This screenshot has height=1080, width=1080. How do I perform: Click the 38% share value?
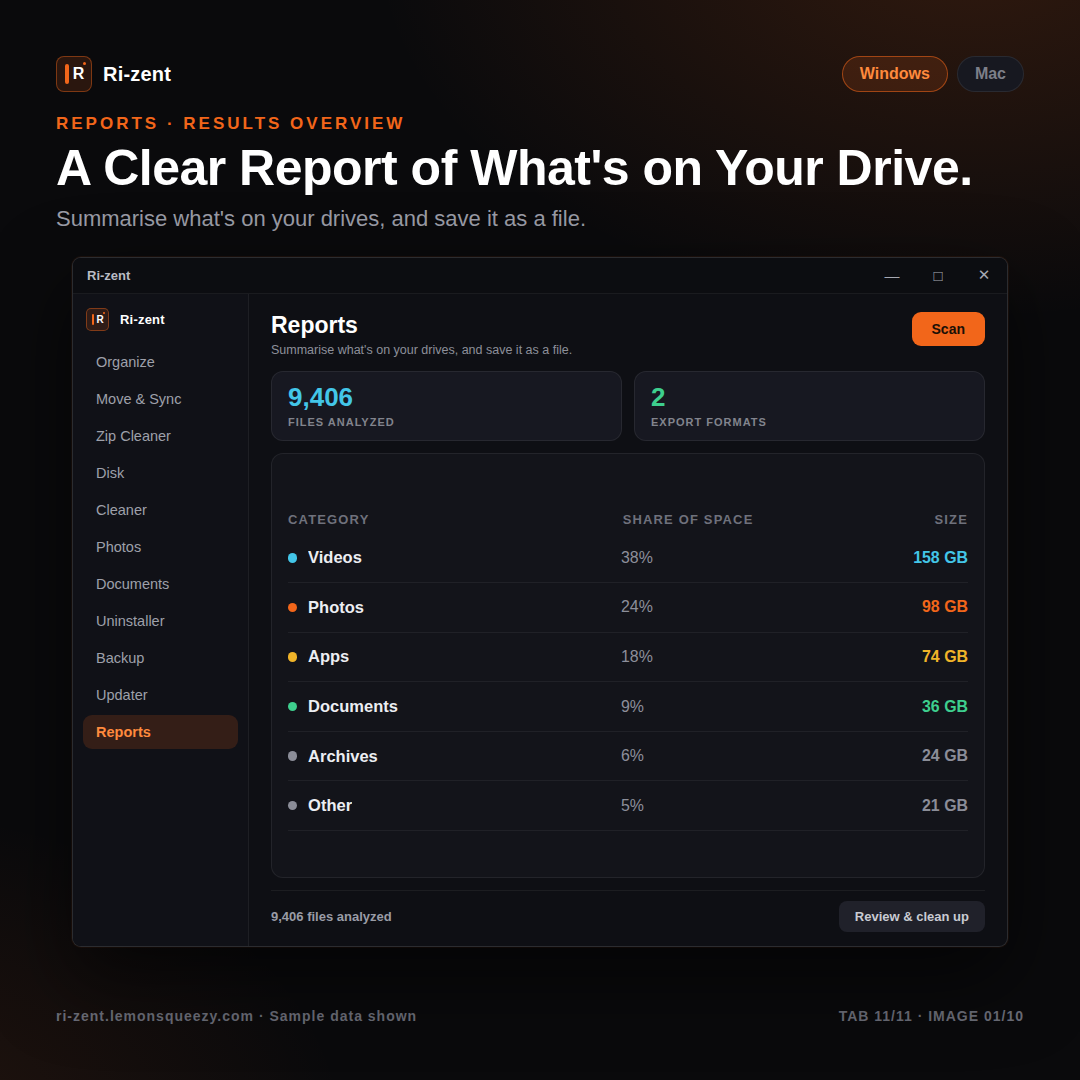(x=636, y=557)
